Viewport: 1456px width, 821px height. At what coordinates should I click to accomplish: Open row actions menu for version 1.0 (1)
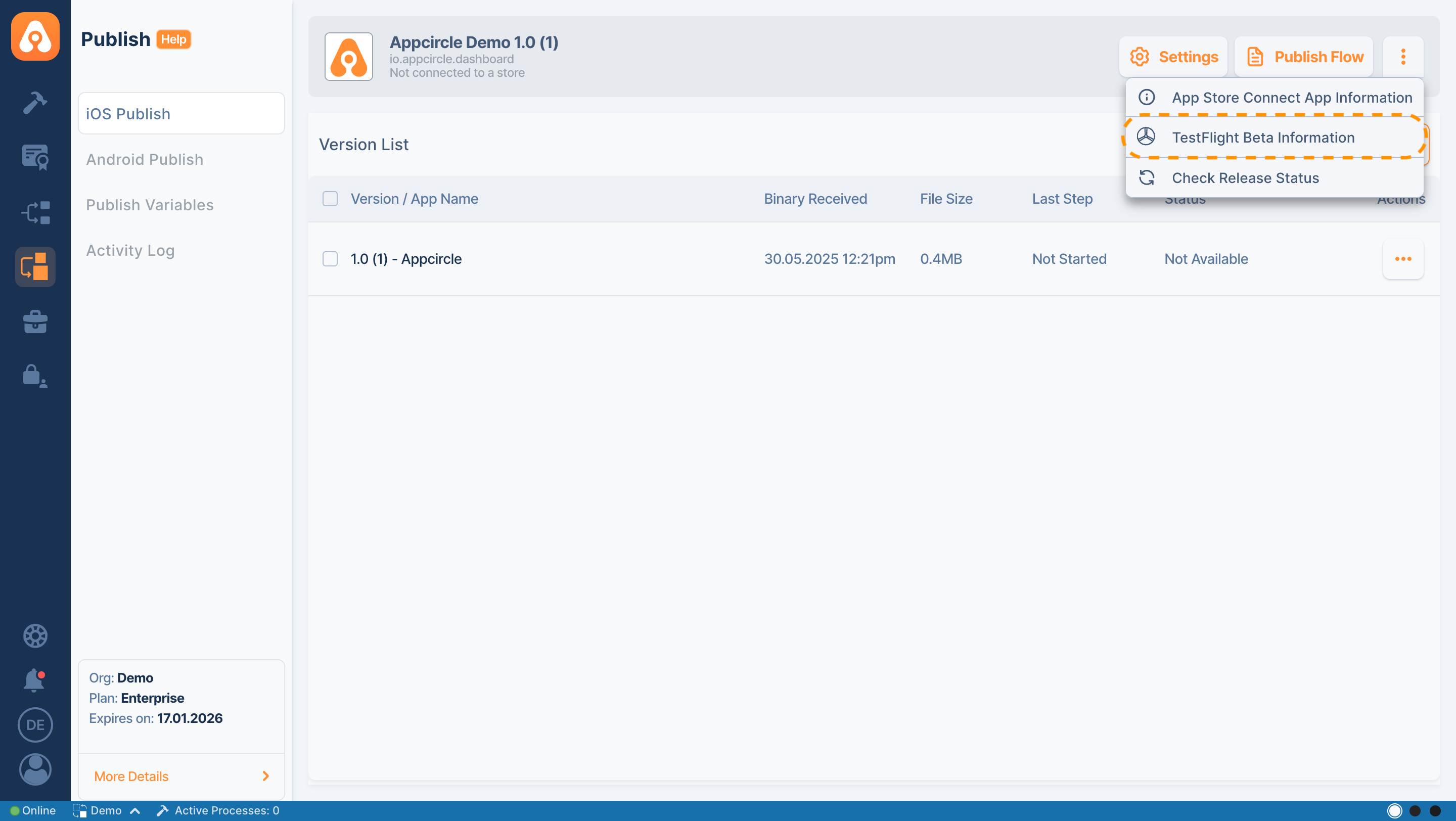pos(1403,259)
